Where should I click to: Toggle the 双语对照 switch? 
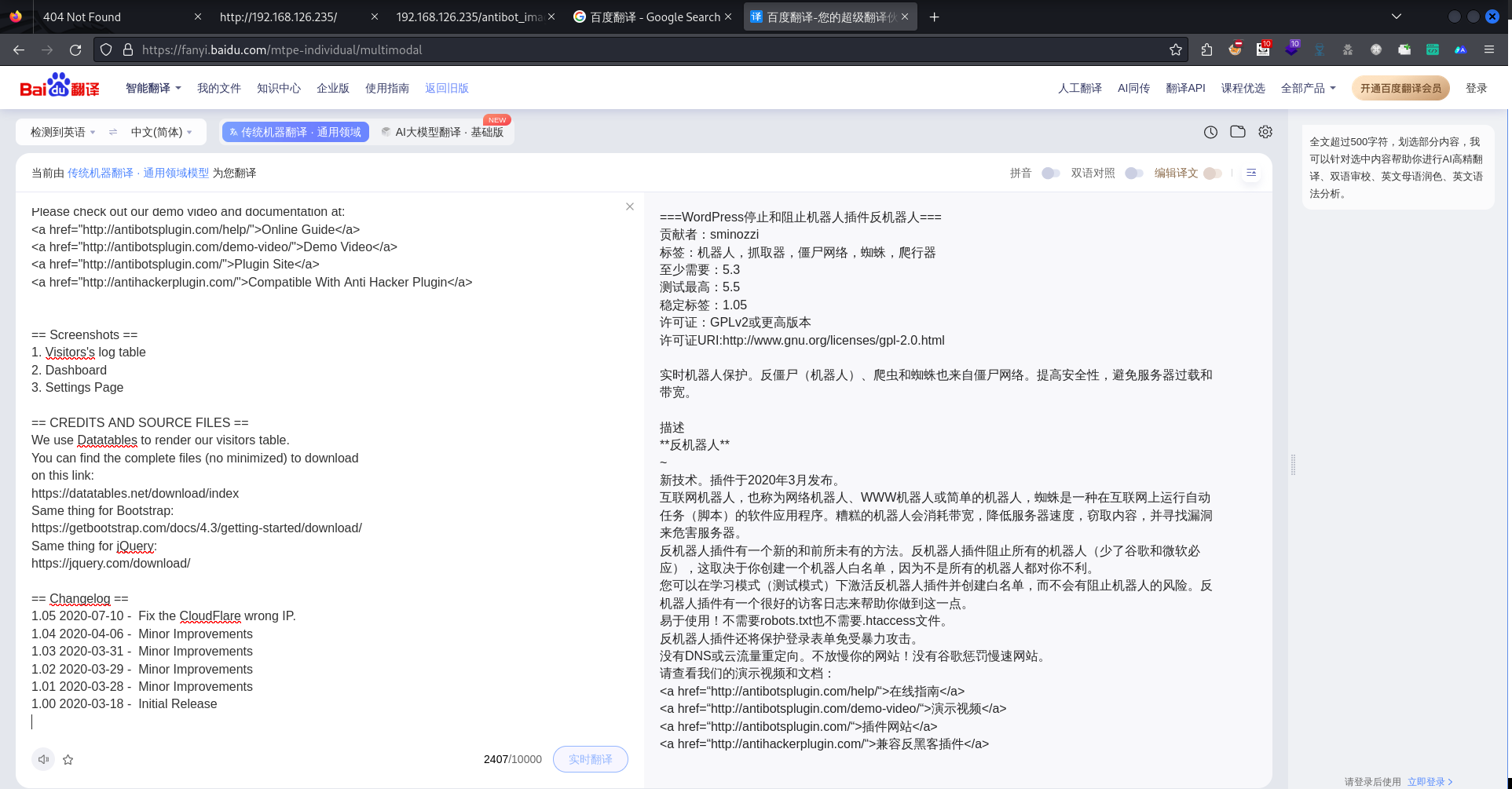click(x=1133, y=173)
